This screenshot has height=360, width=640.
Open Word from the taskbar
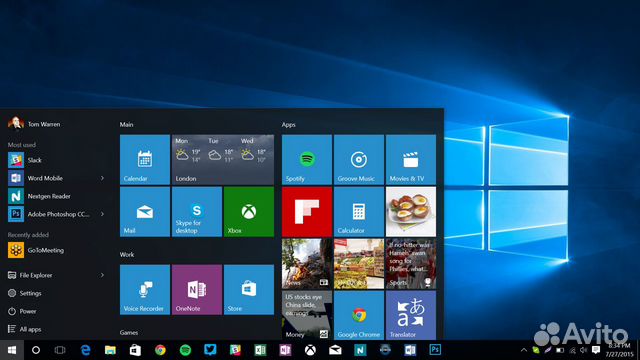(x=410, y=350)
